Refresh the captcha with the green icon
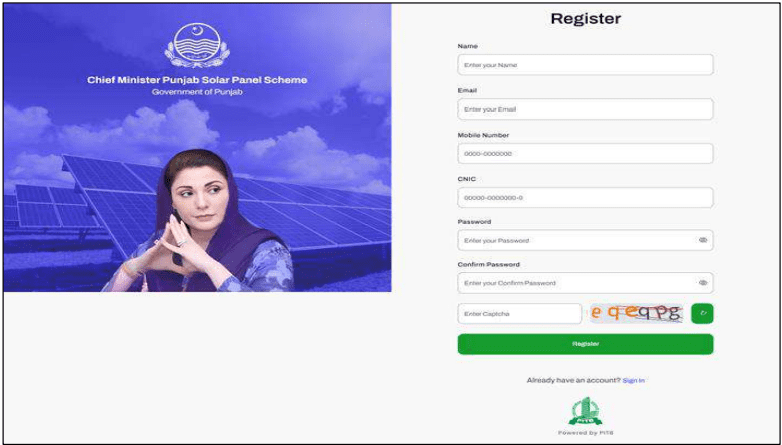This screenshot has width=782, height=445. pyautogui.click(x=702, y=313)
